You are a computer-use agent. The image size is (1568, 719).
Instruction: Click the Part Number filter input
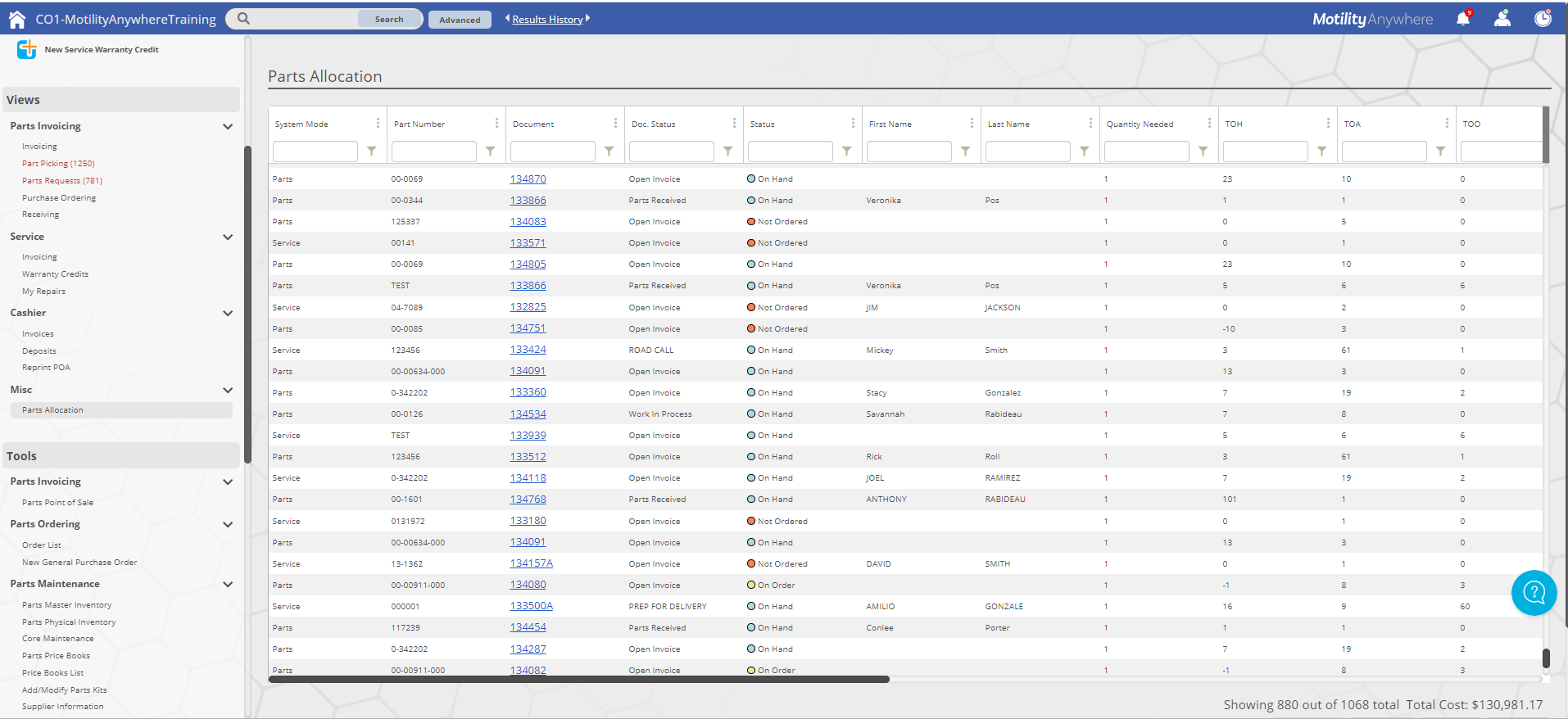(434, 151)
